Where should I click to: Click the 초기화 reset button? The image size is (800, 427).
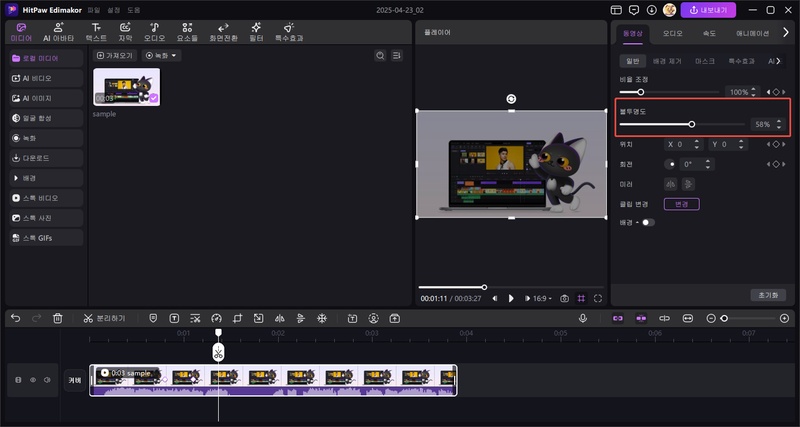click(768, 295)
